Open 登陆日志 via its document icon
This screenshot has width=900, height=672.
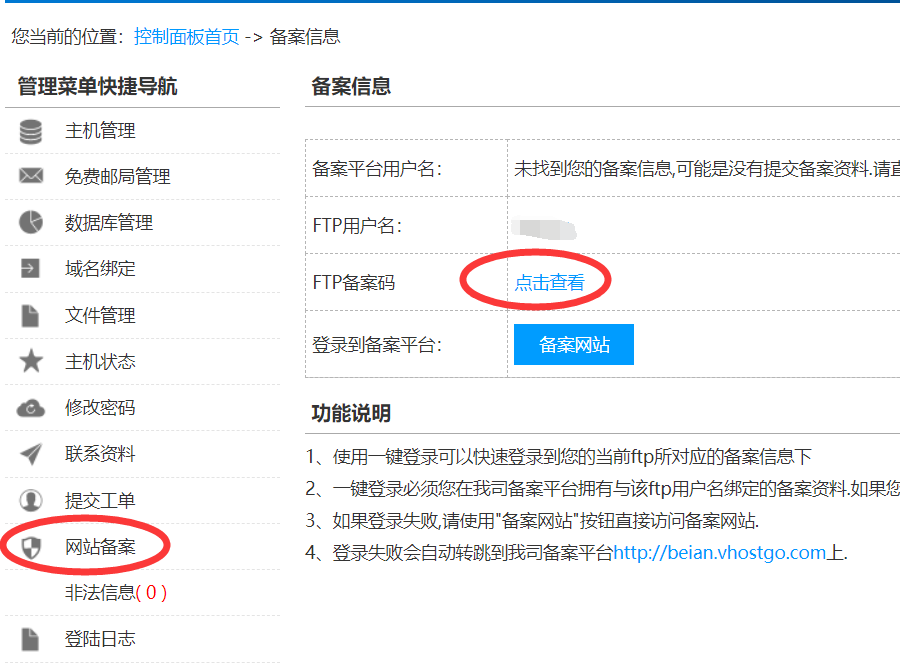pos(33,639)
